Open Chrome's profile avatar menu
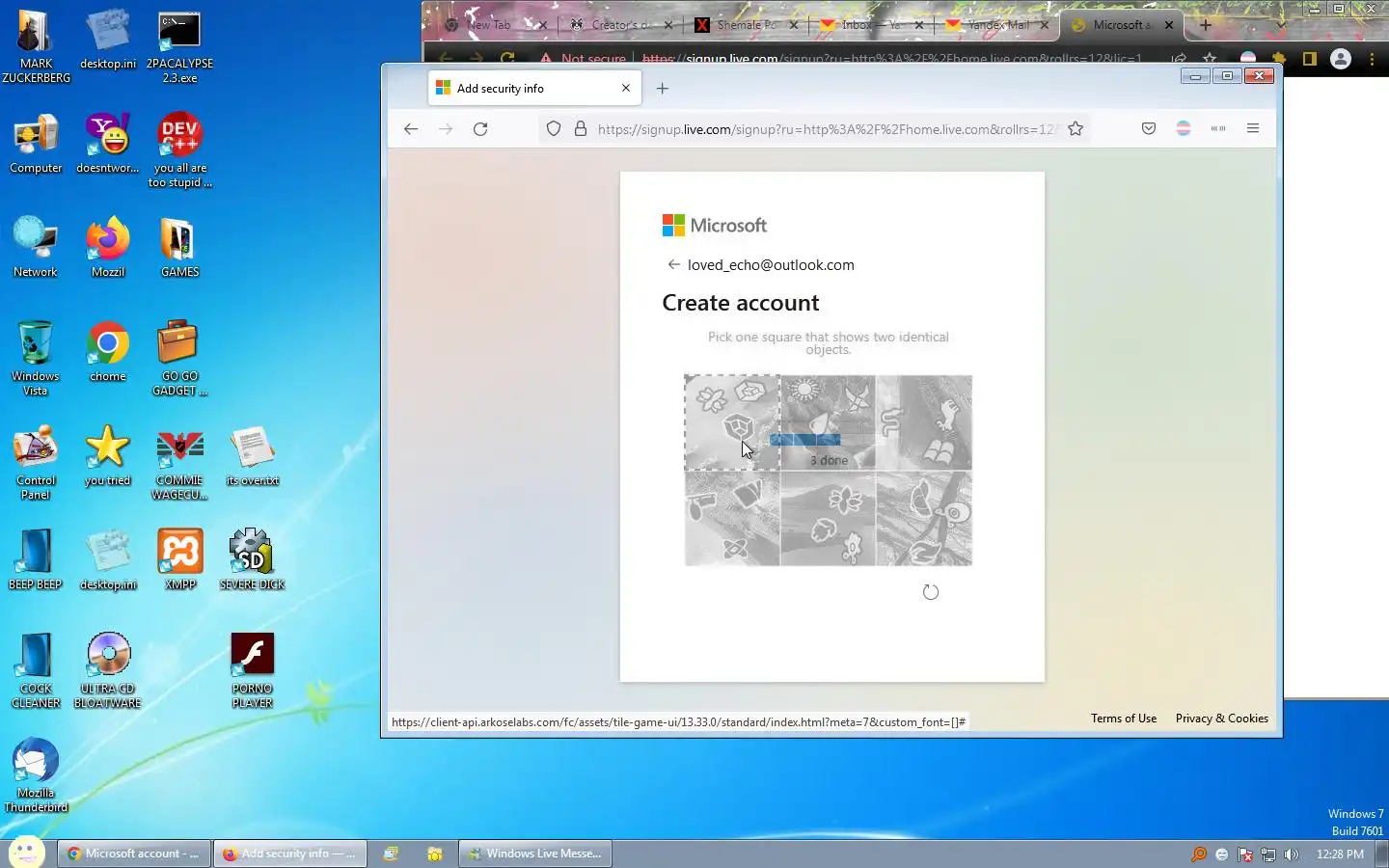 1341,58
